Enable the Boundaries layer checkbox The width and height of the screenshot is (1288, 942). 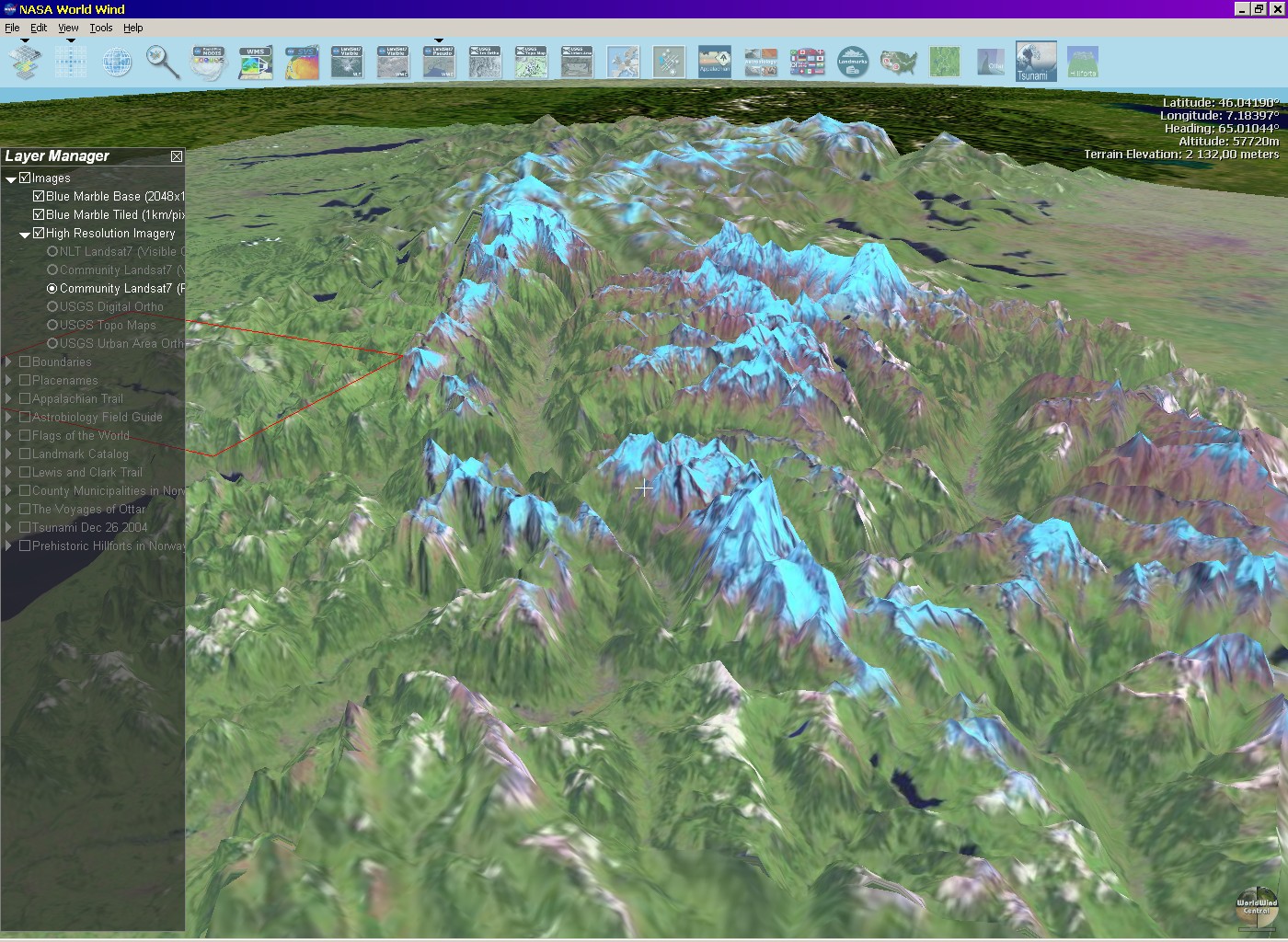pos(25,362)
